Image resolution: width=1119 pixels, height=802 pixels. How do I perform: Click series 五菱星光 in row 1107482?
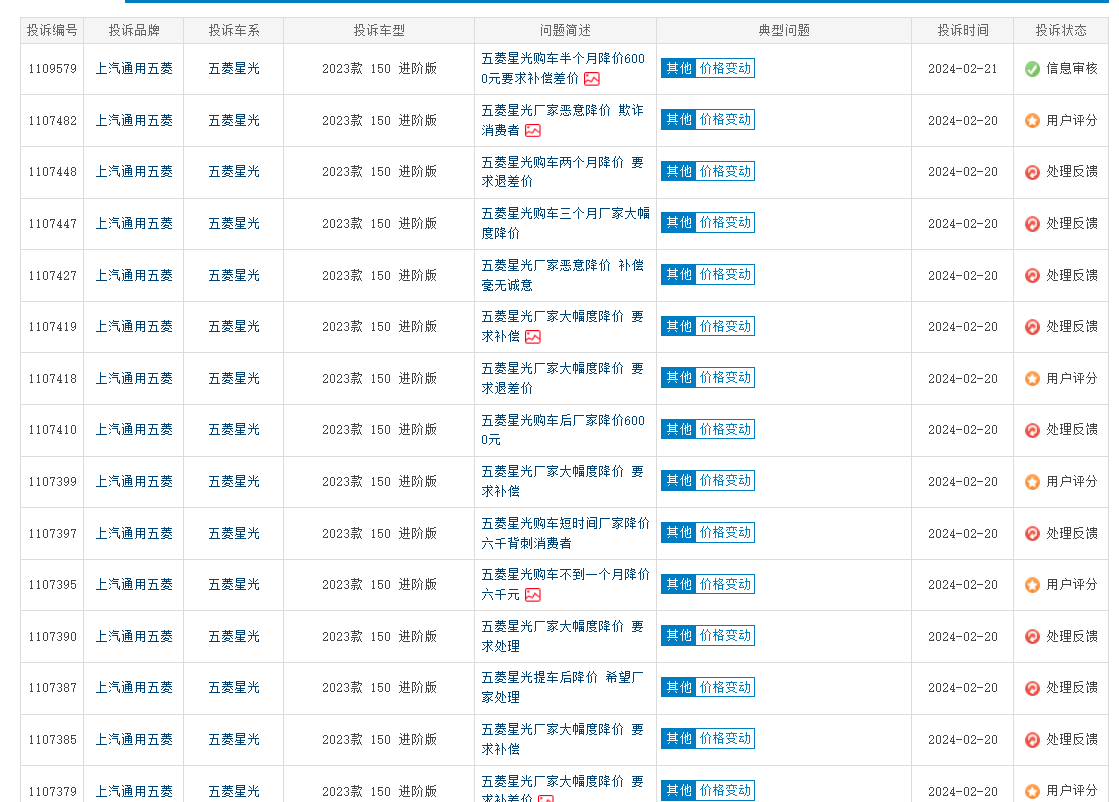click(x=234, y=121)
